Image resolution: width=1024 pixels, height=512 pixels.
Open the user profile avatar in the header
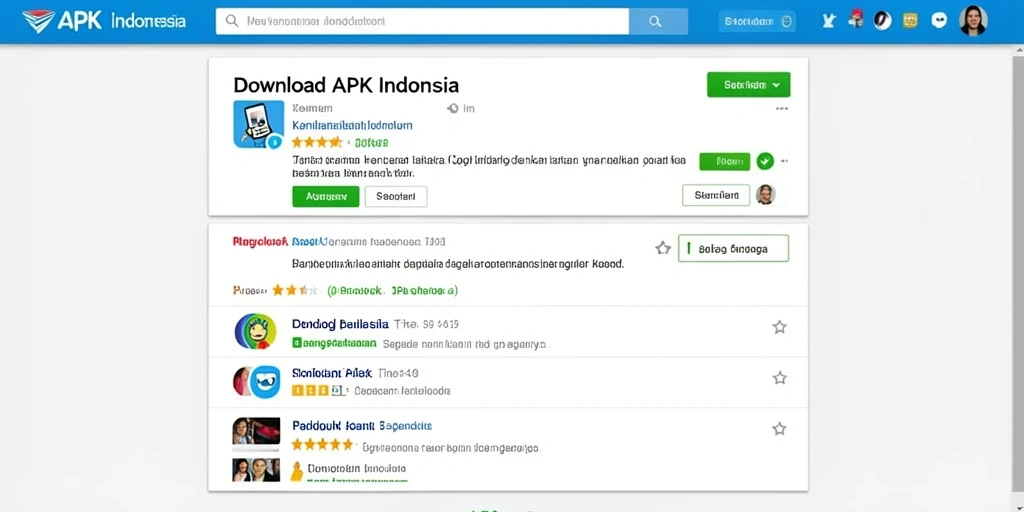pyautogui.click(x=973, y=20)
